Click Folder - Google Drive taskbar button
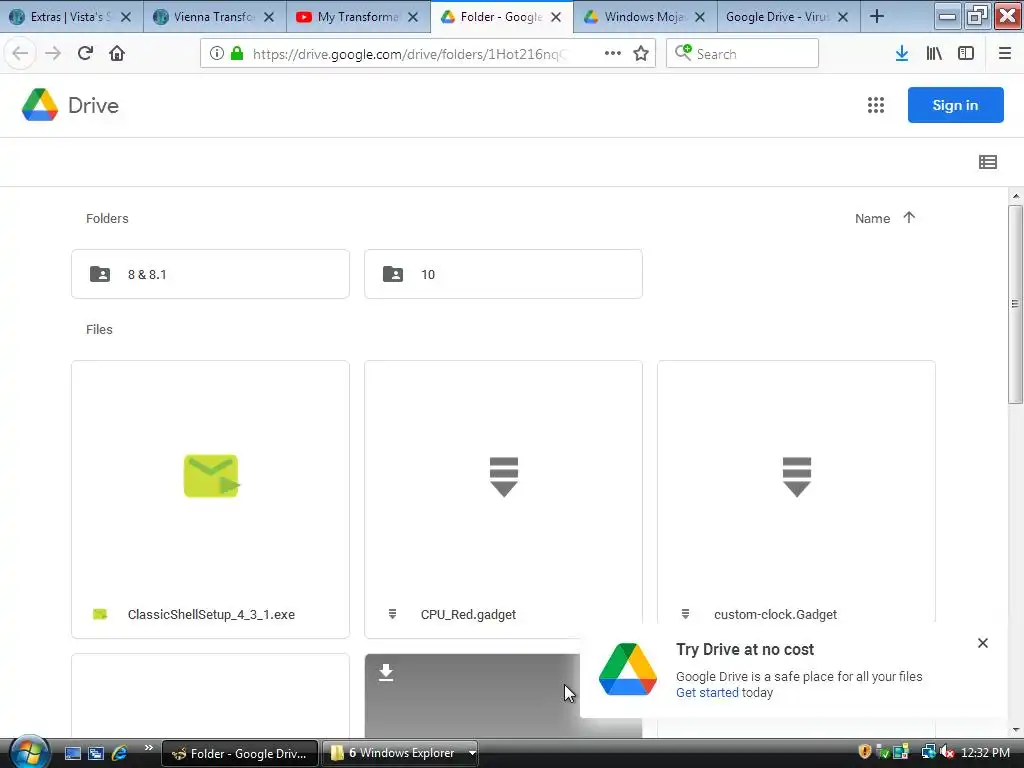This screenshot has height=768, width=1024. coord(240,753)
